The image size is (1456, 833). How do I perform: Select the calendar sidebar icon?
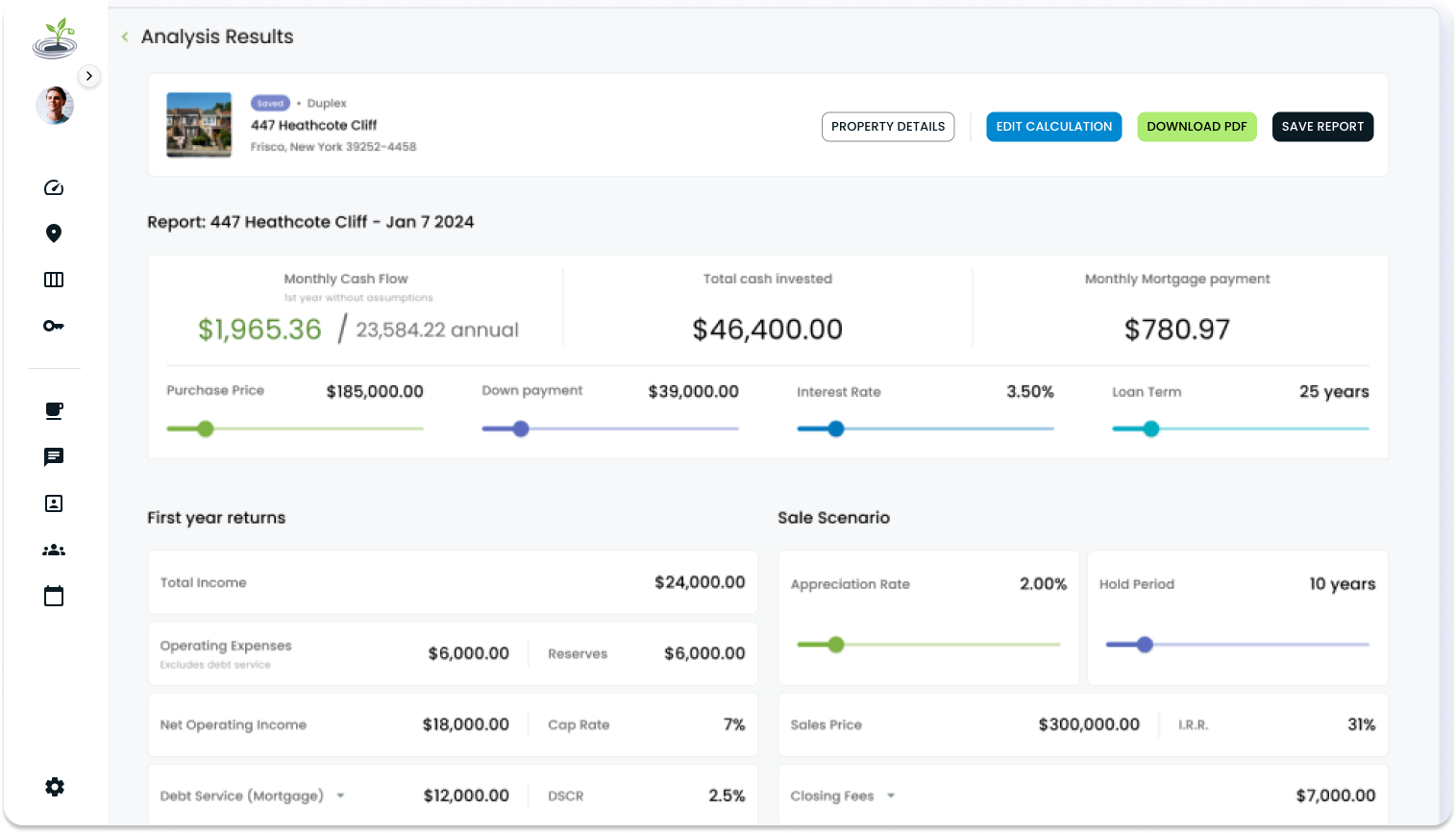click(54, 596)
